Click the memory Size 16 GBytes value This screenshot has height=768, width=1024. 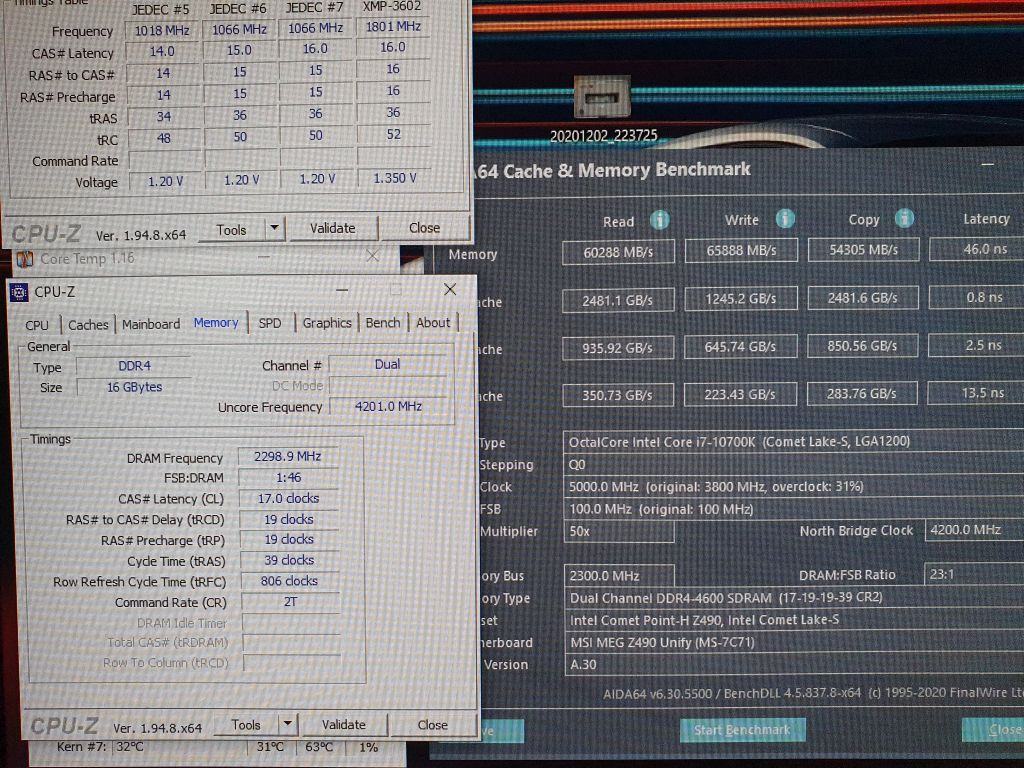134,387
